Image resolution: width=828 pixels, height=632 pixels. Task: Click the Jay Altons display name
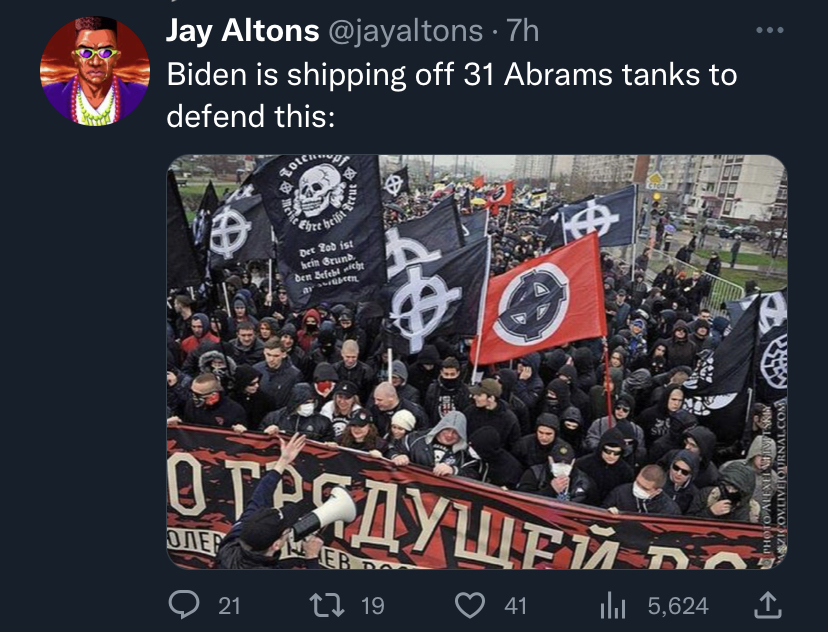pyautogui.click(x=242, y=31)
